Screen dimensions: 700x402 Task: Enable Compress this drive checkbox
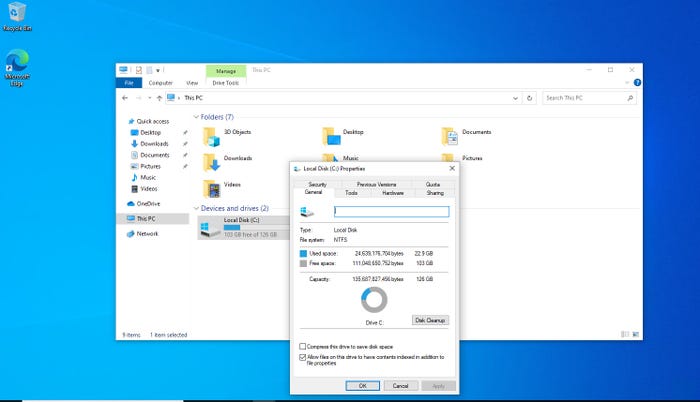303,347
